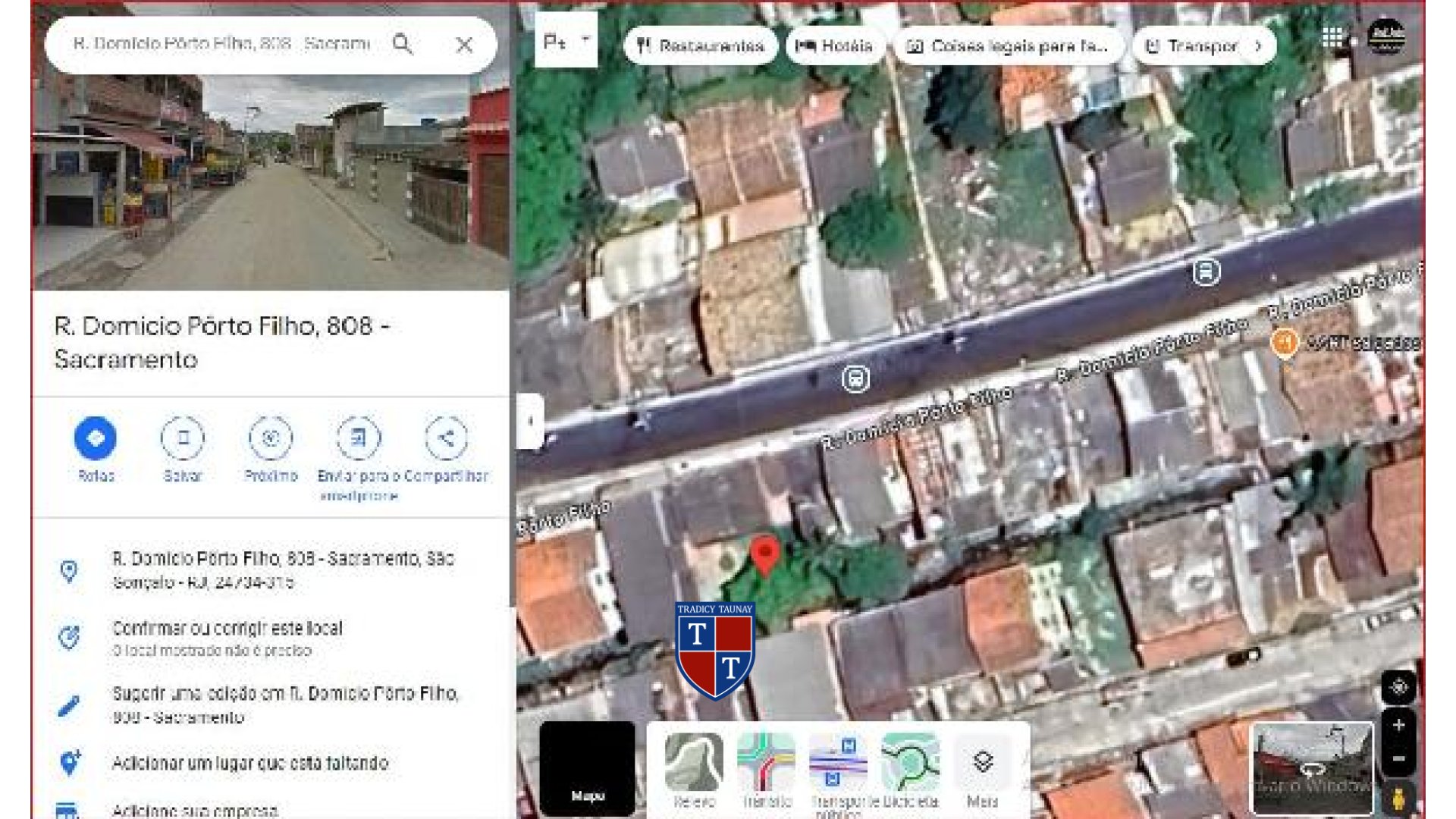This screenshot has width=1456, height=819.
Task: Click Adicione sua empresa
Action: (195, 810)
